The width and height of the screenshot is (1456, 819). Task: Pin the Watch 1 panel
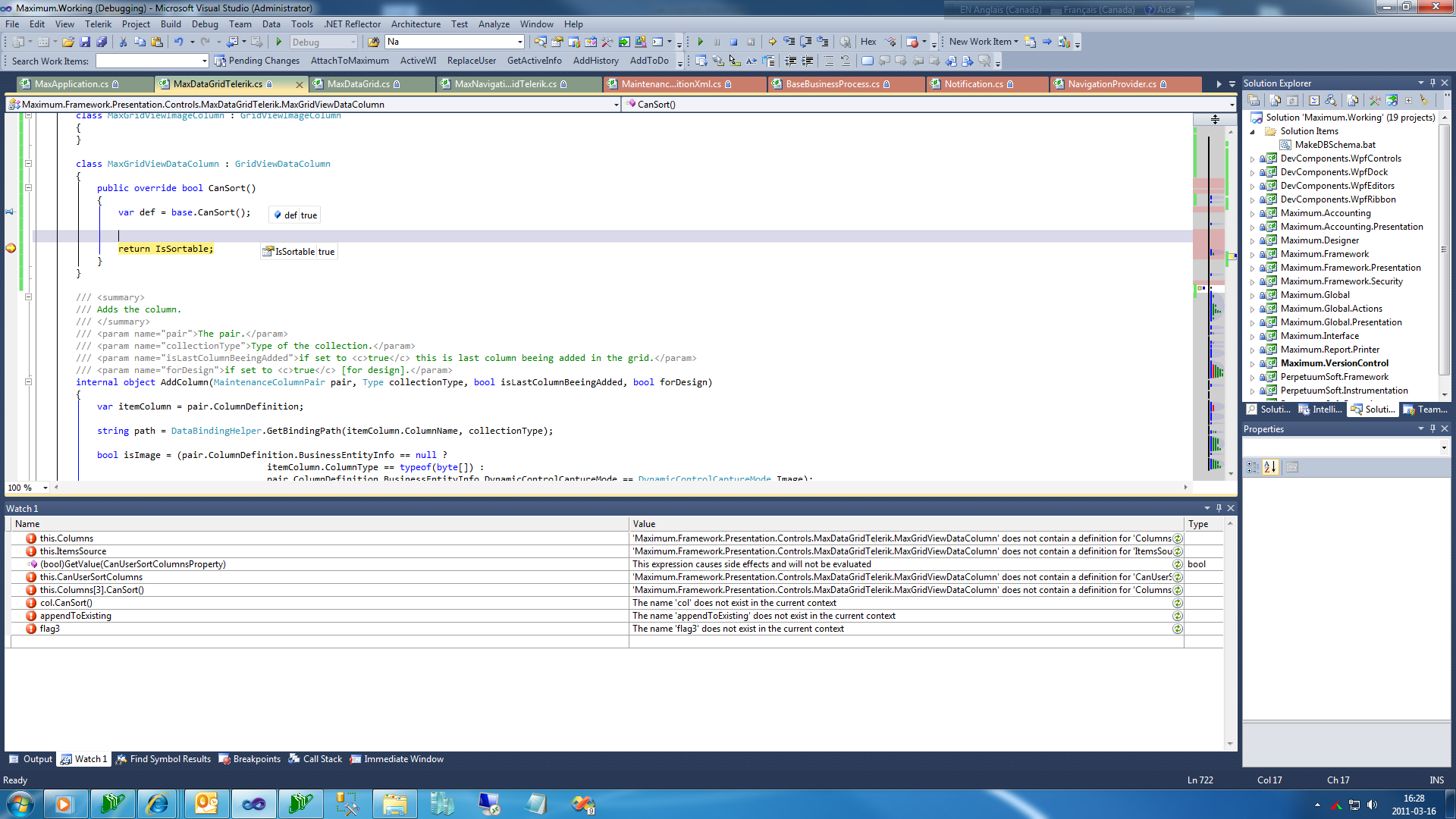point(1219,508)
